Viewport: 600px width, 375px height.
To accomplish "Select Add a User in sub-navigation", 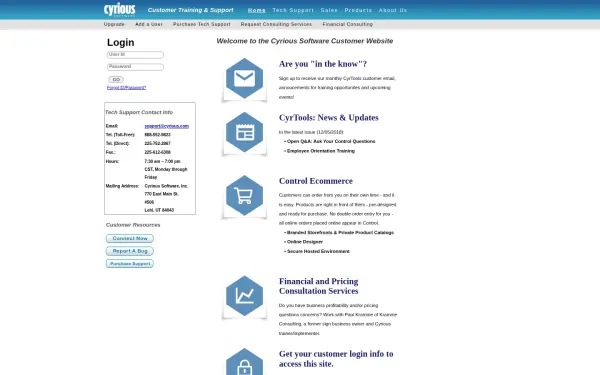I will click(149, 24).
